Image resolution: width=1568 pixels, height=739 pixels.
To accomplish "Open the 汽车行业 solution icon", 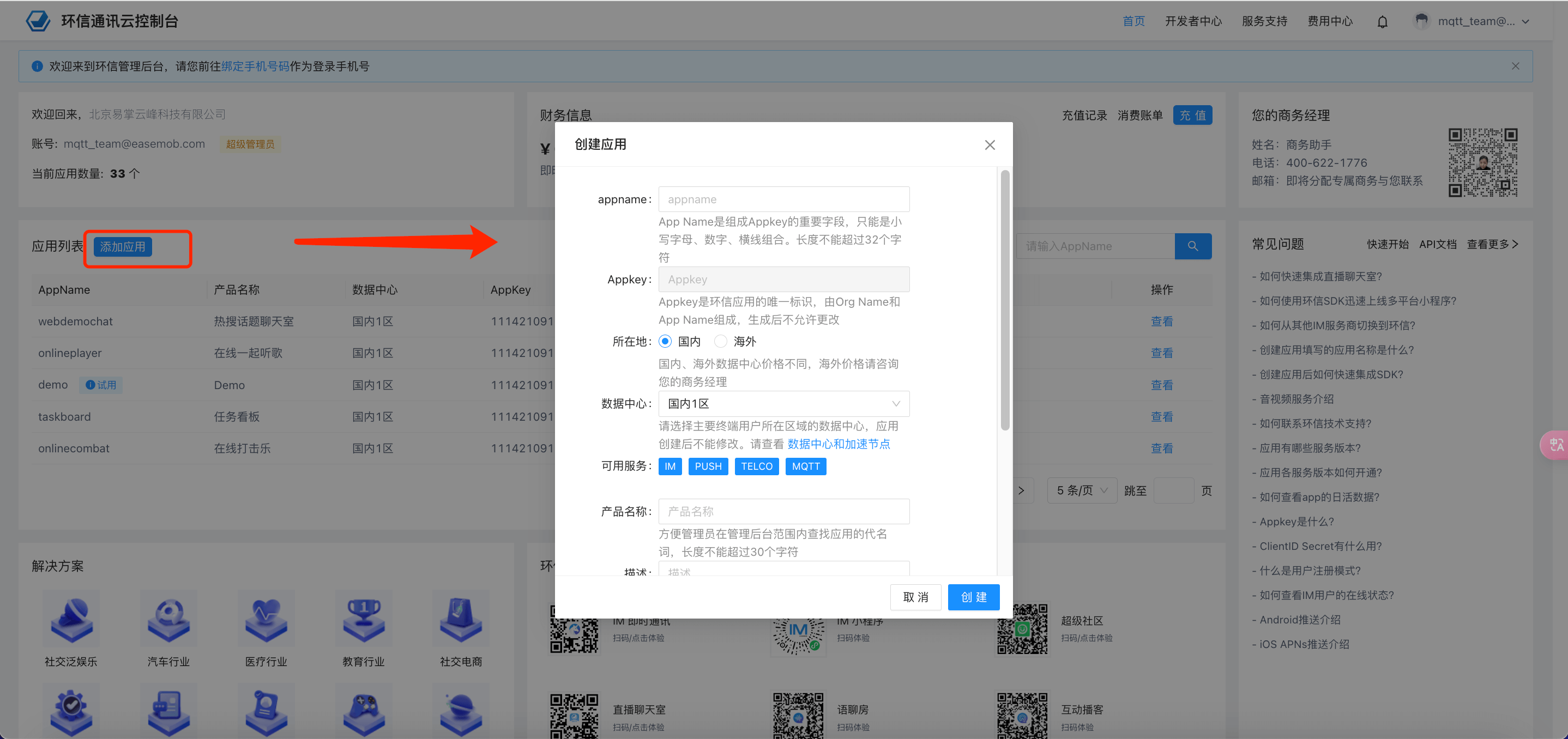I will coord(168,619).
